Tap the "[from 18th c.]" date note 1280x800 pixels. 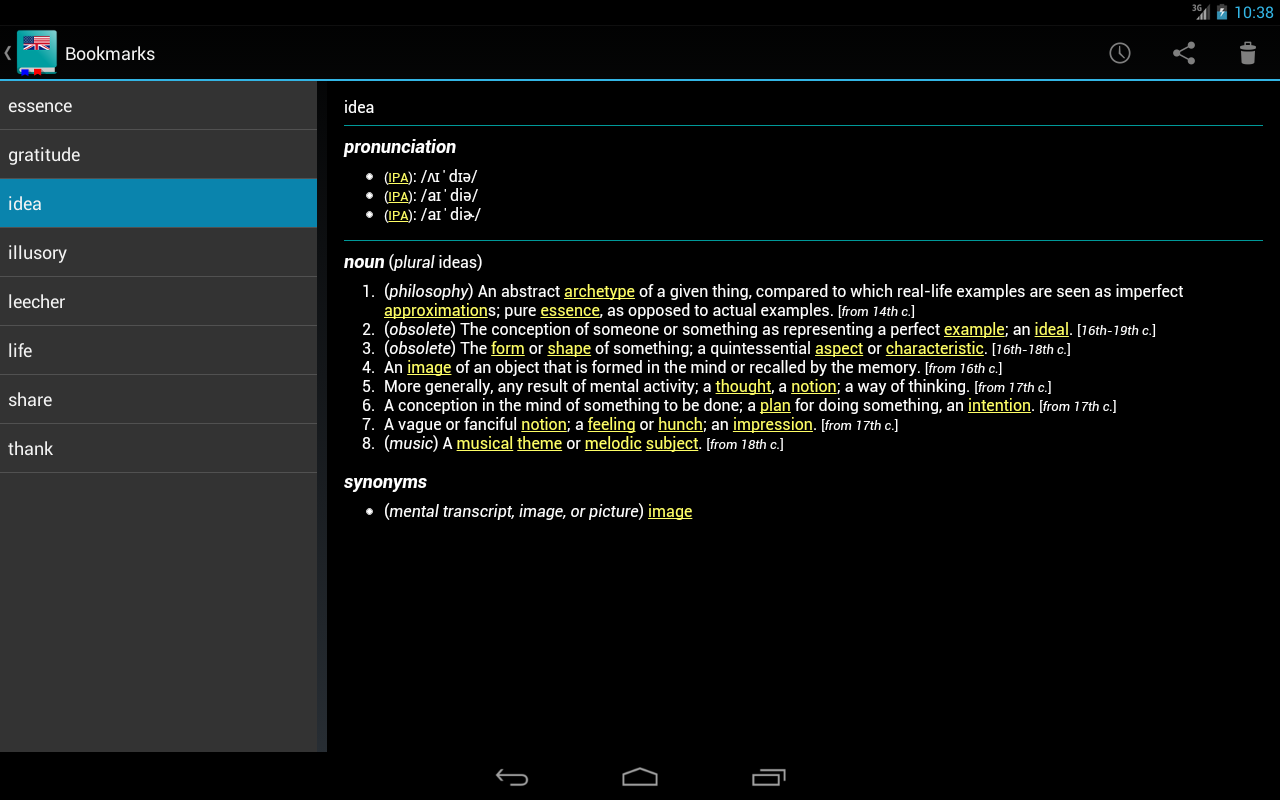(745, 445)
